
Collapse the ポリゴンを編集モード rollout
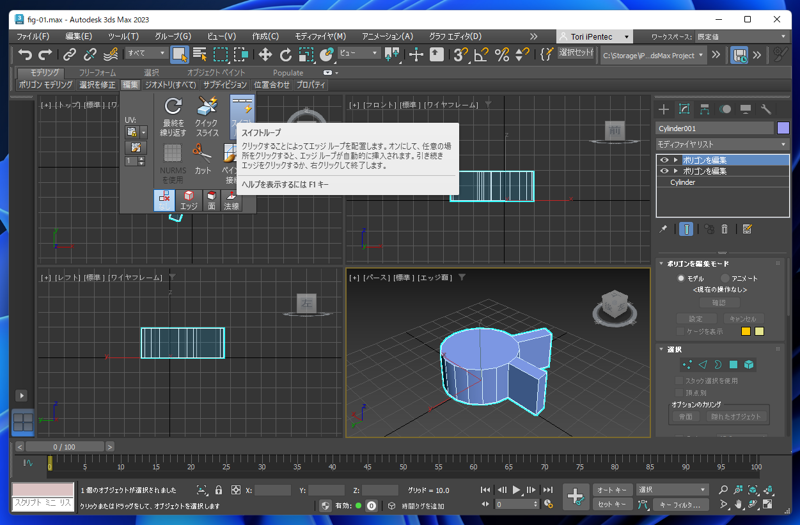(661, 264)
